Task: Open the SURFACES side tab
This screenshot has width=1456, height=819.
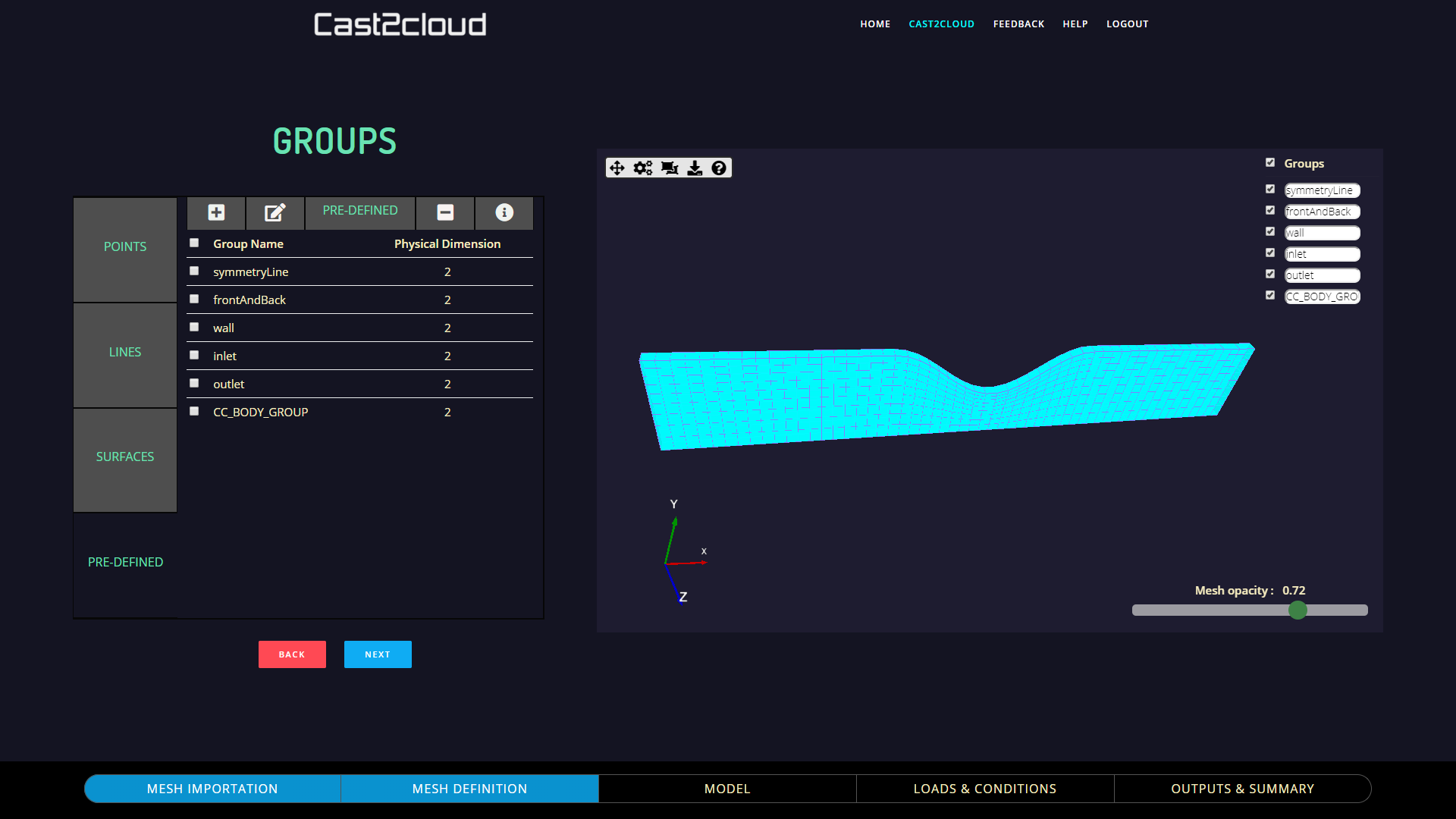Action: [125, 457]
